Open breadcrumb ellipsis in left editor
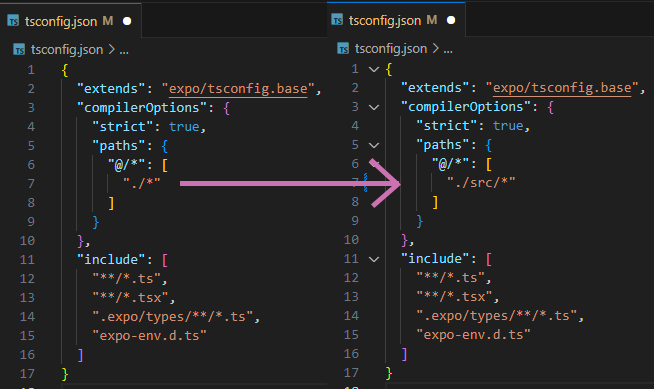Image resolution: width=654 pixels, height=389 pixels. coord(124,50)
